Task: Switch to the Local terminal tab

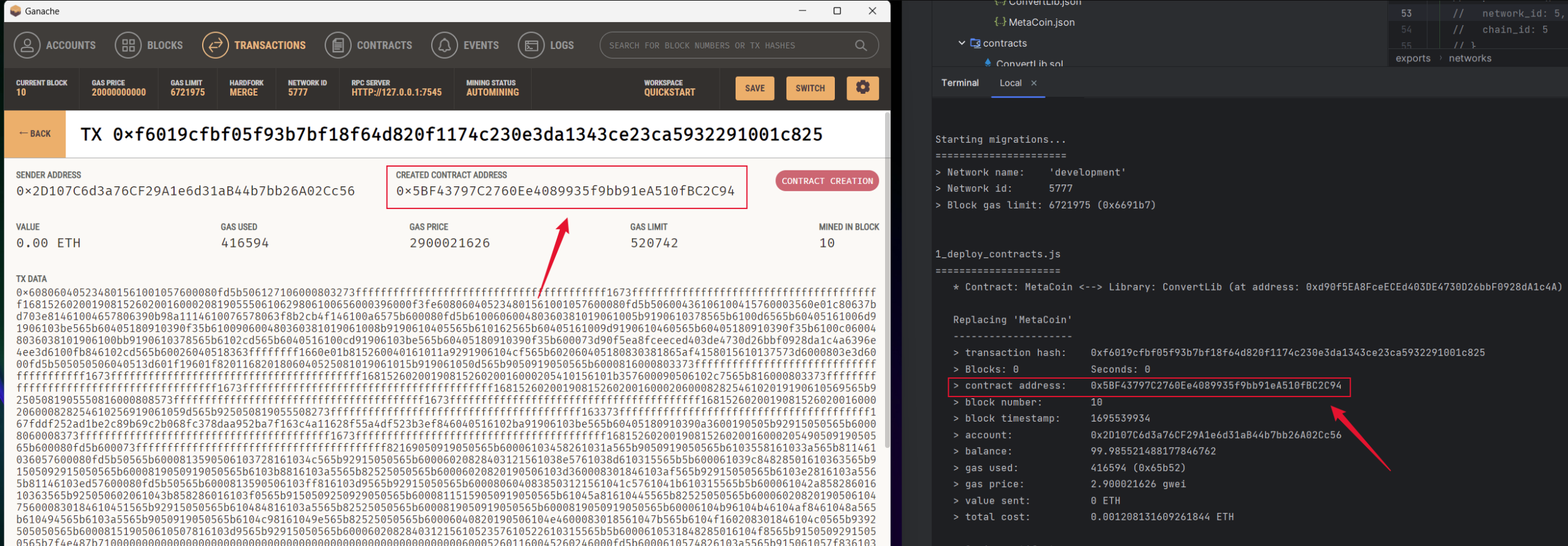Action: click(x=1010, y=83)
